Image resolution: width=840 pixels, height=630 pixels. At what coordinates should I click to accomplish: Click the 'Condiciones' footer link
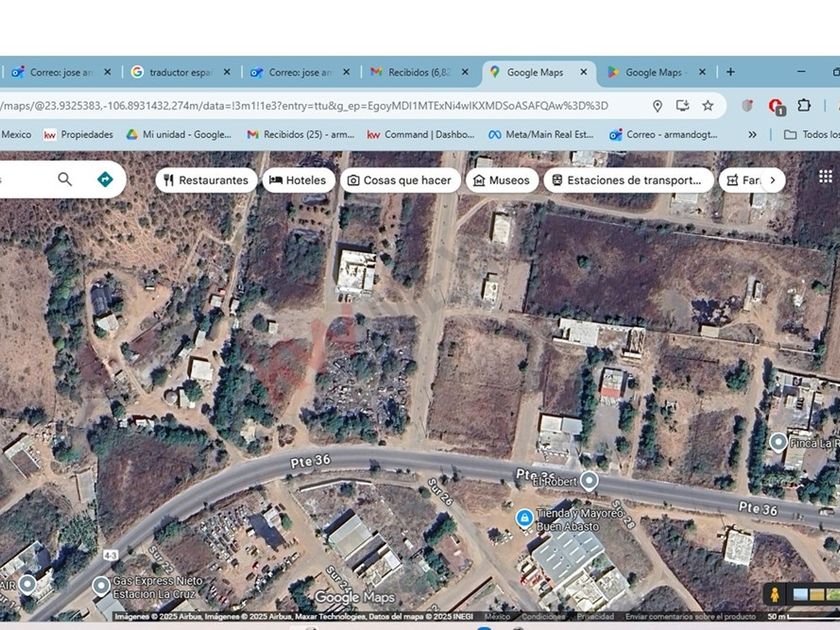click(x=542, y=617)
